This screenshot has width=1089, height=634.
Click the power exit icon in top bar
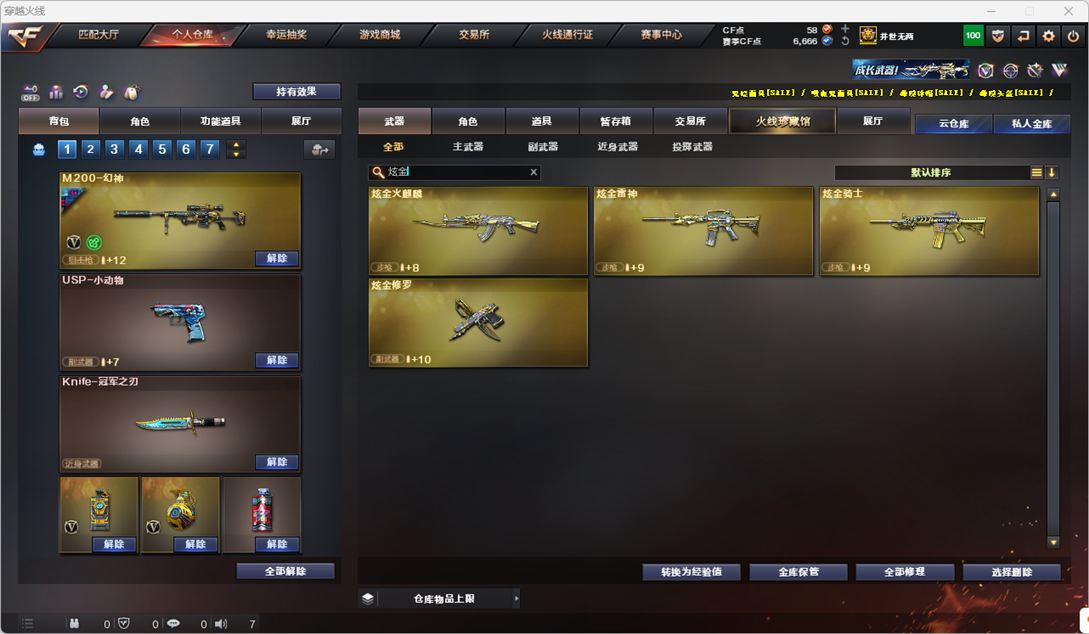(x=1073, y=35)
